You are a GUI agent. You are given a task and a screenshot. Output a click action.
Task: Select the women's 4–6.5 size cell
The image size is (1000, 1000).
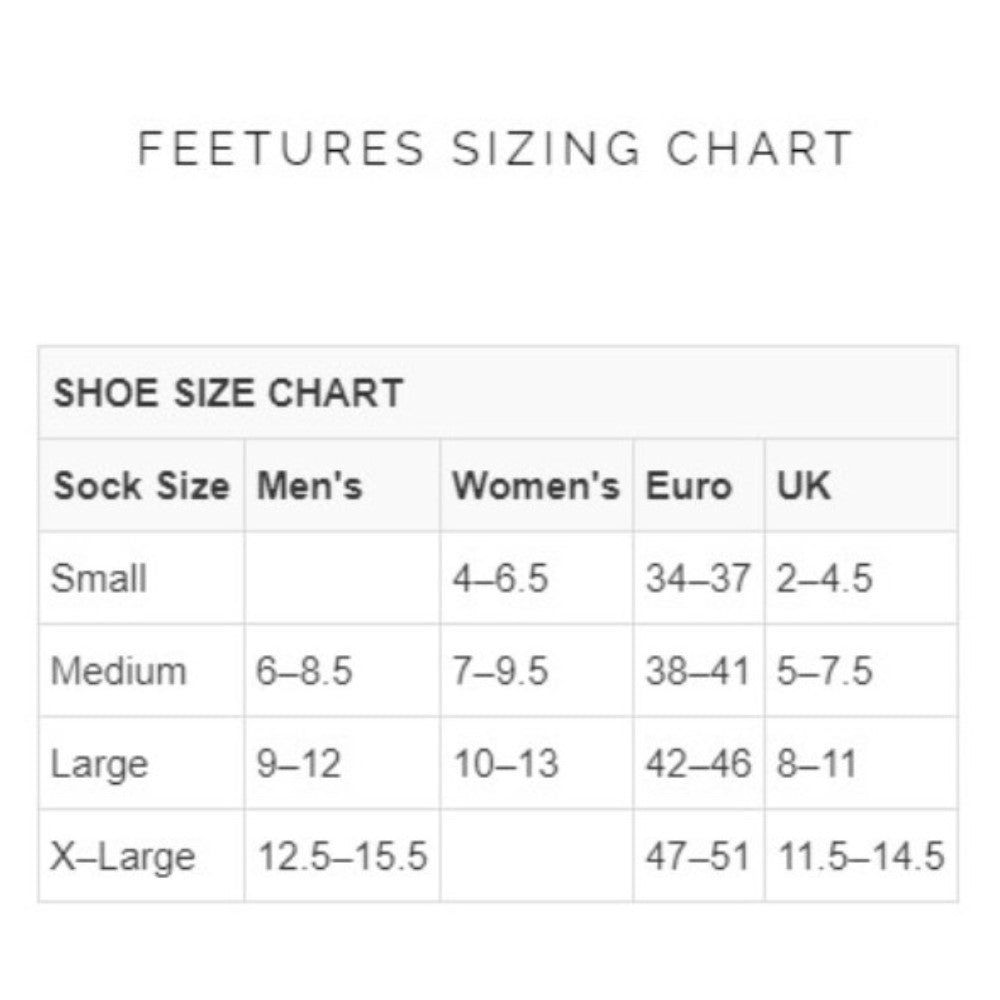pyautogui.click(x=500, y=579)
